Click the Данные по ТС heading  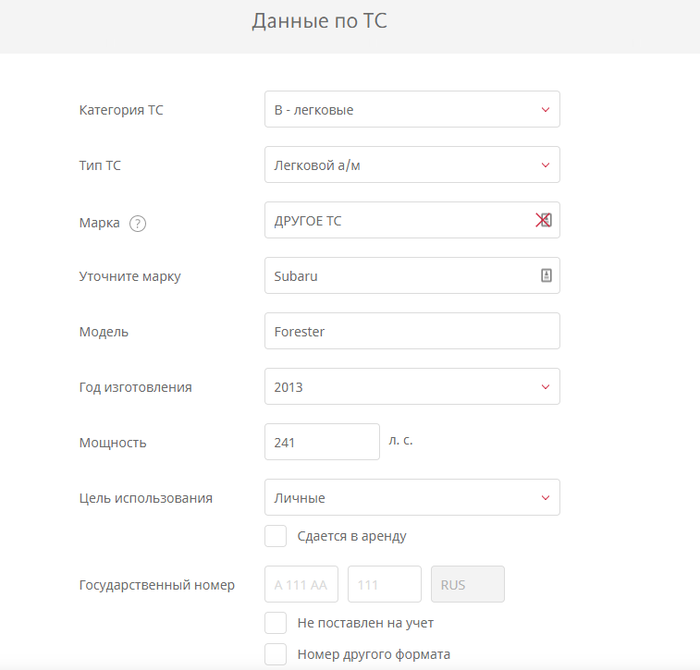coord(319,21)
